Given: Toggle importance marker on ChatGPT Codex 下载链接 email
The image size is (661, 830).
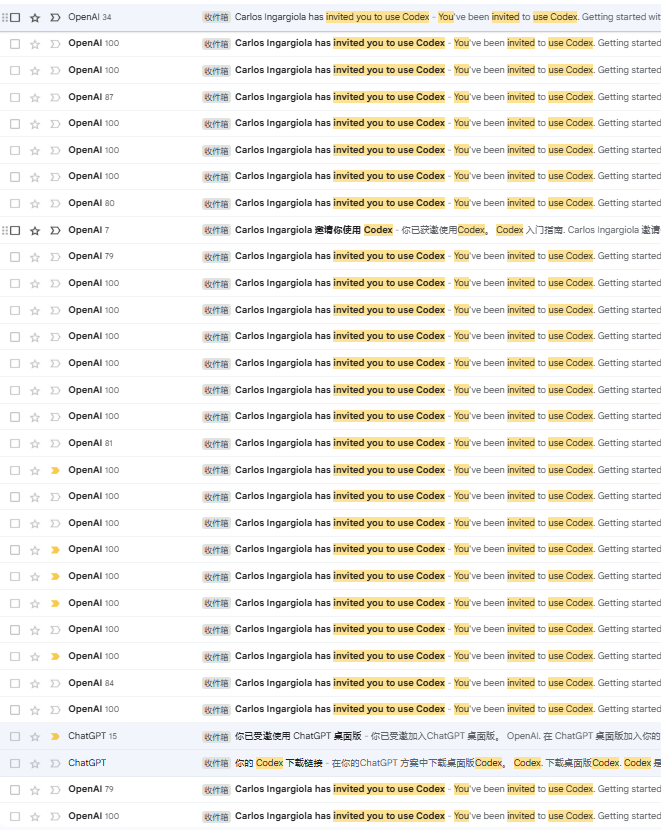Looking at the screenshot, I should (55, 763).
